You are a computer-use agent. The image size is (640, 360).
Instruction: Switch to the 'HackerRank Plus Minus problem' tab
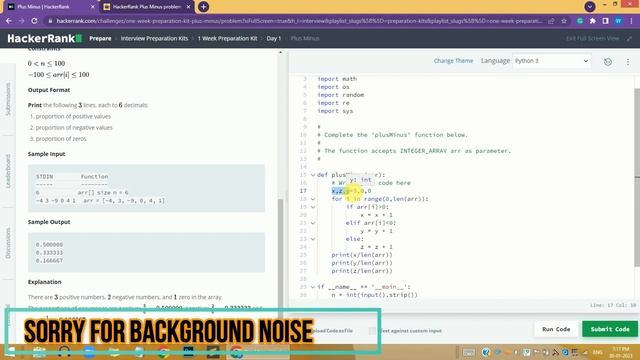pyautogui.click(x=147, y=7)
